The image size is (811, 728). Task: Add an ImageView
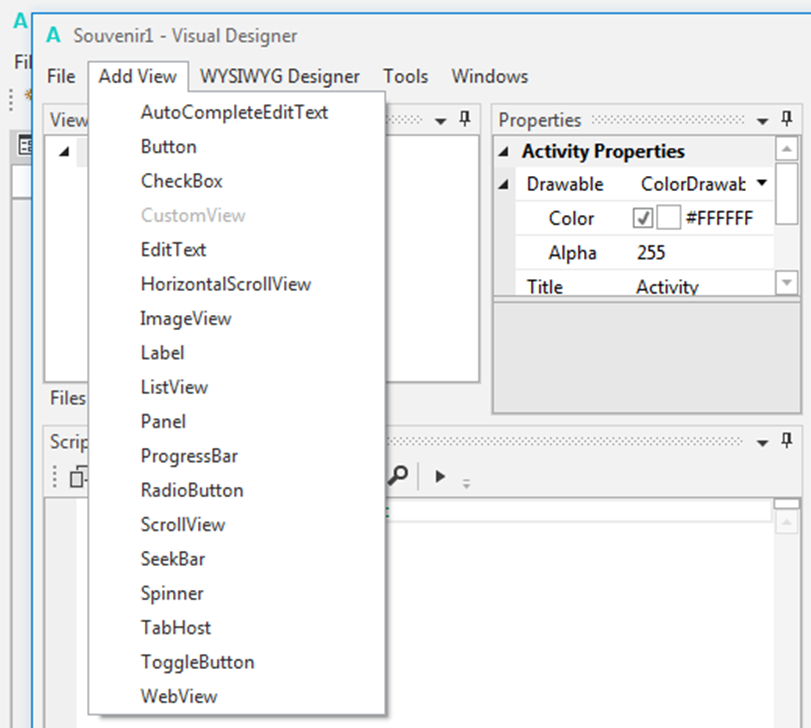click(x=237, y=318)
